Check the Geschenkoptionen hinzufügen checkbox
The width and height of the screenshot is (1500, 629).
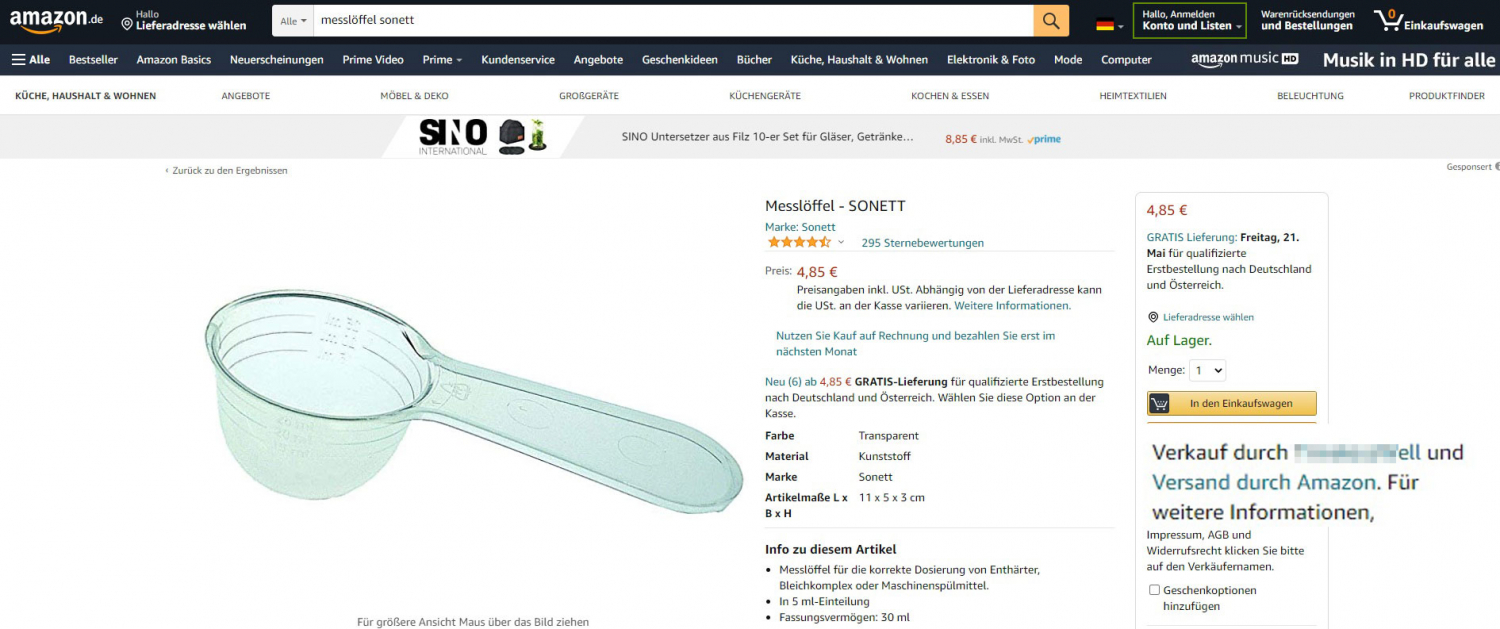click(1154, 590)
